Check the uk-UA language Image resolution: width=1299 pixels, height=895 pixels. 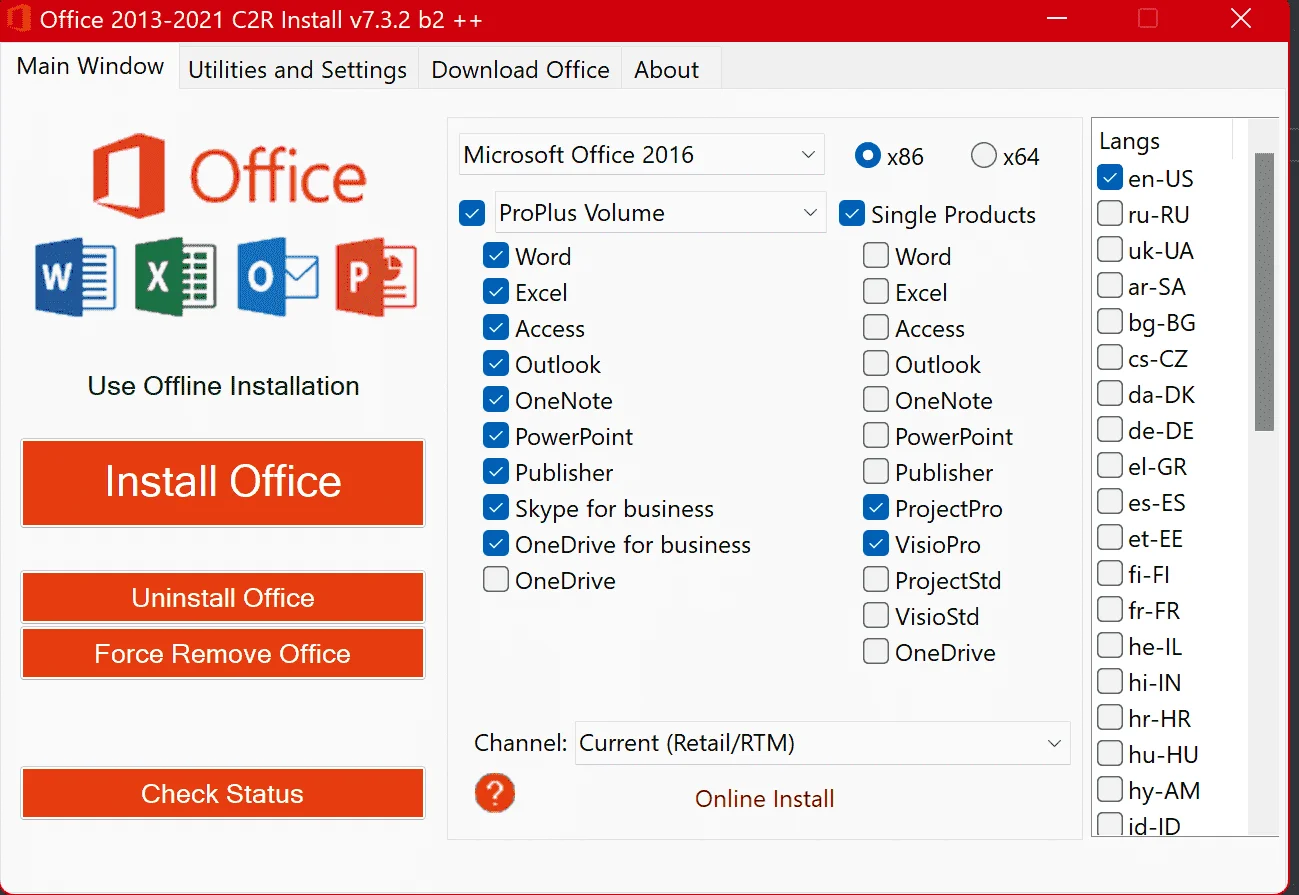[1110, 250]
